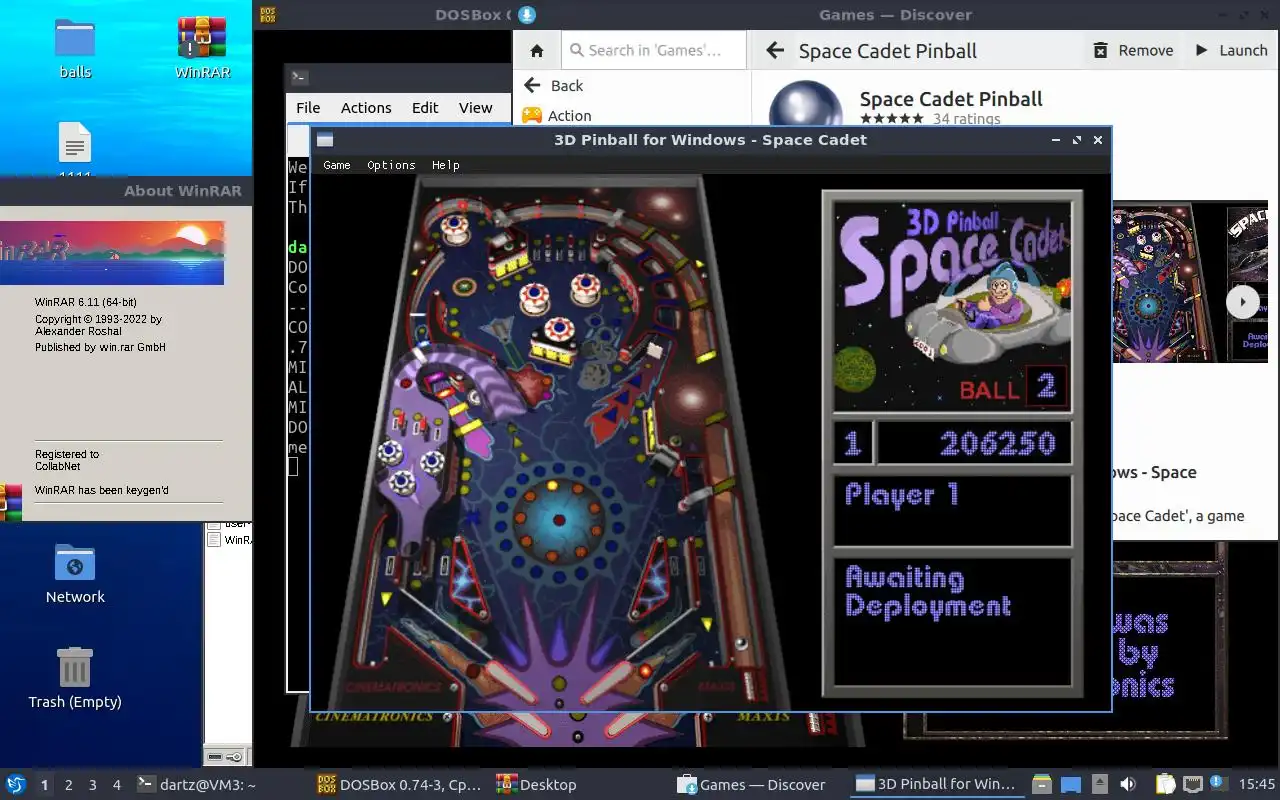This screenshot has height=800, width=1280.
Task: Click the clipboard tray icon
Action: 1166,785
